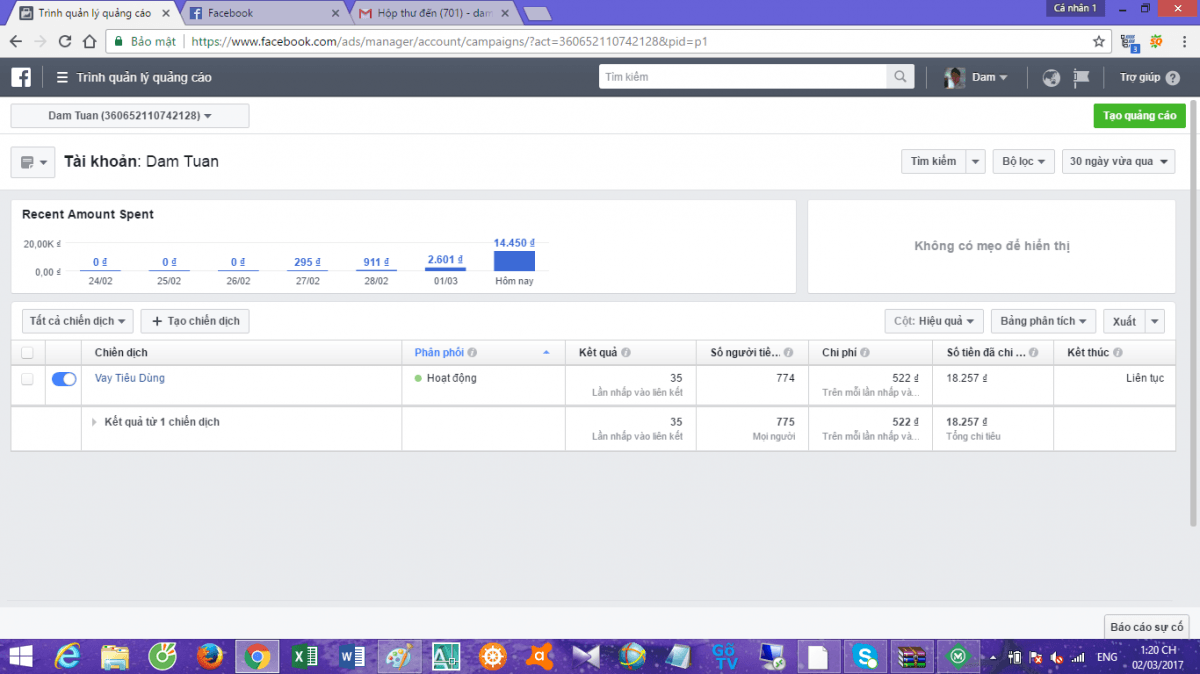Open the arrow dropdown next to Tìm kiếm button
This screenshot has width=1200, height=674.
(x=976, y=161)
